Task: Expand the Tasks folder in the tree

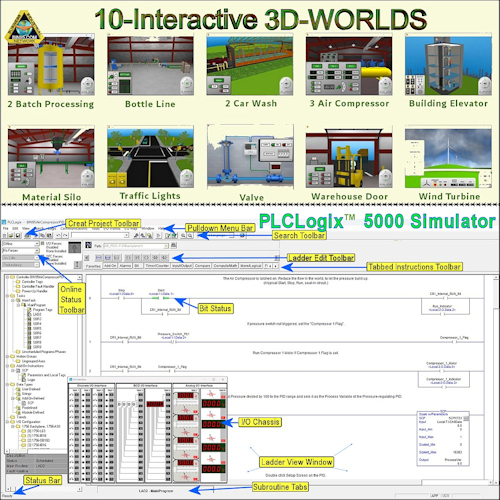Action: (7, 296)
